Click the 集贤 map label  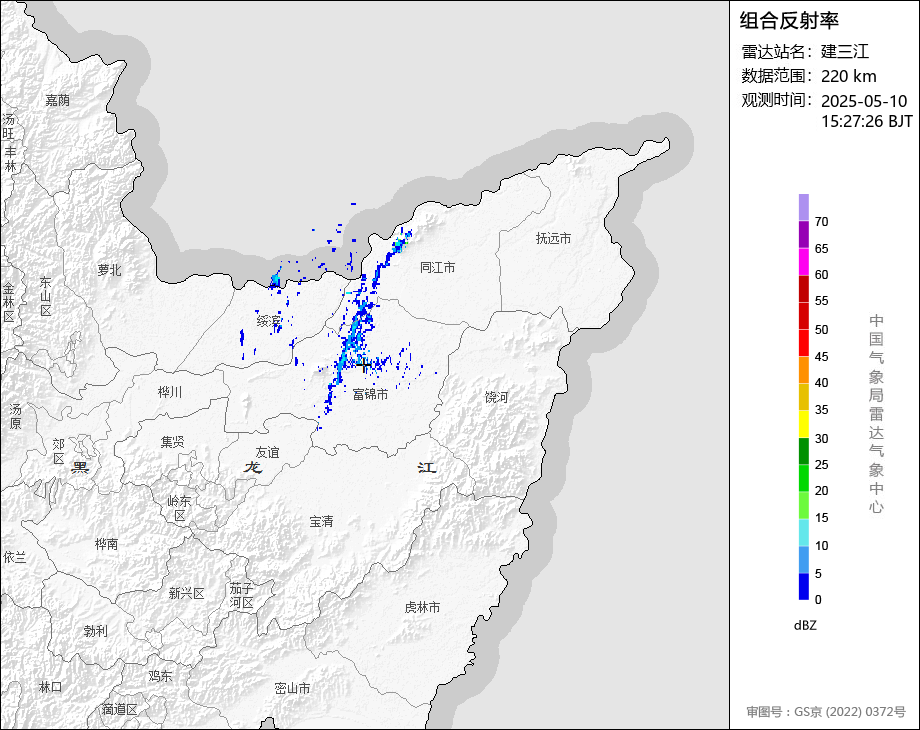click(172, 442)
